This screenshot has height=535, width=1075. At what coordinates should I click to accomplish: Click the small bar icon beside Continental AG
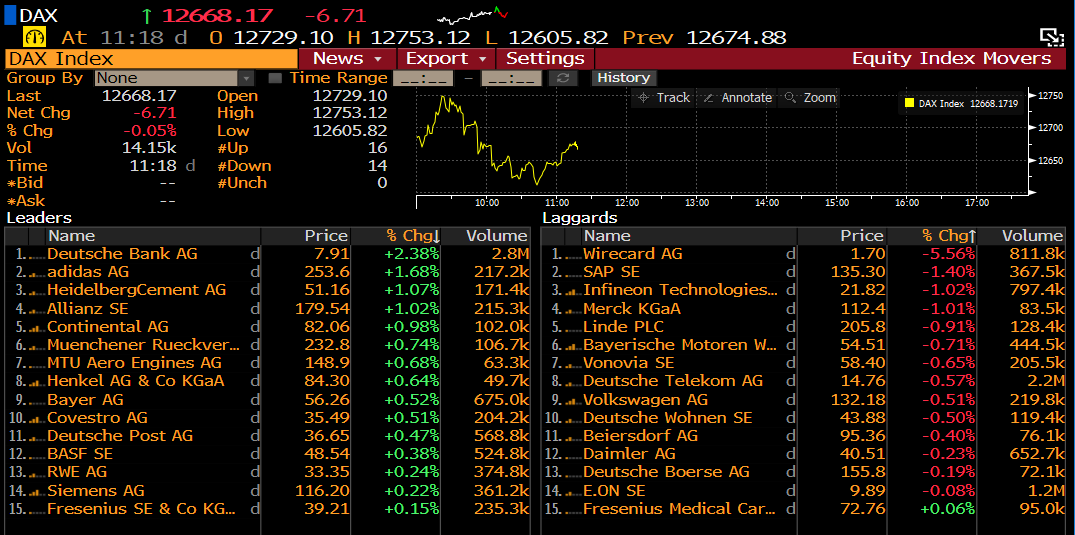[x=38, y=327]
